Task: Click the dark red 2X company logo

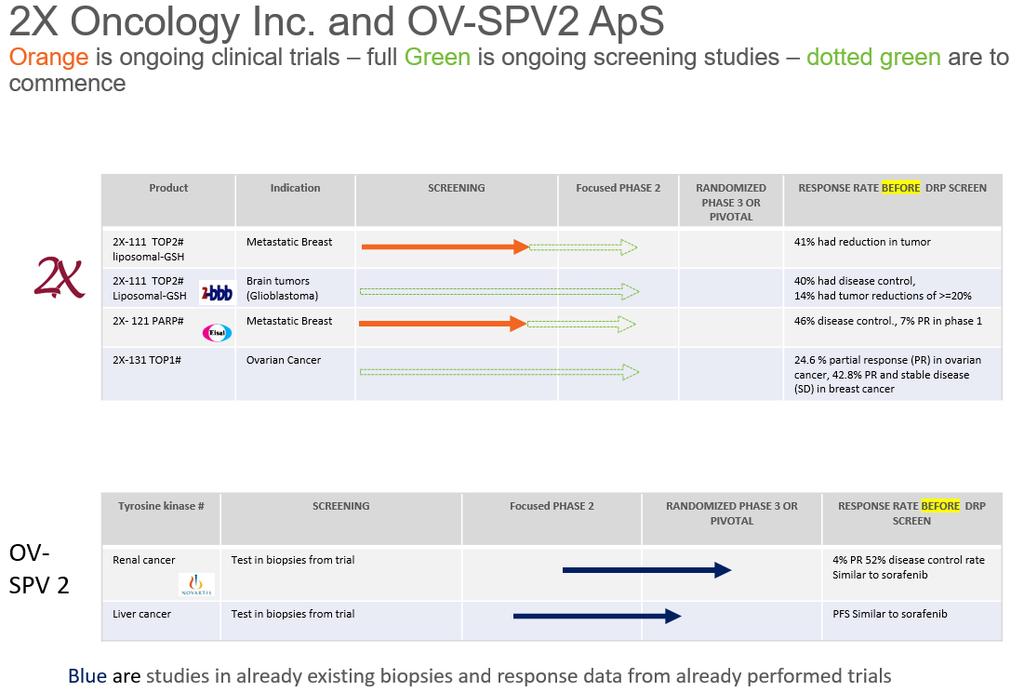Action: [x=59, y=278]
